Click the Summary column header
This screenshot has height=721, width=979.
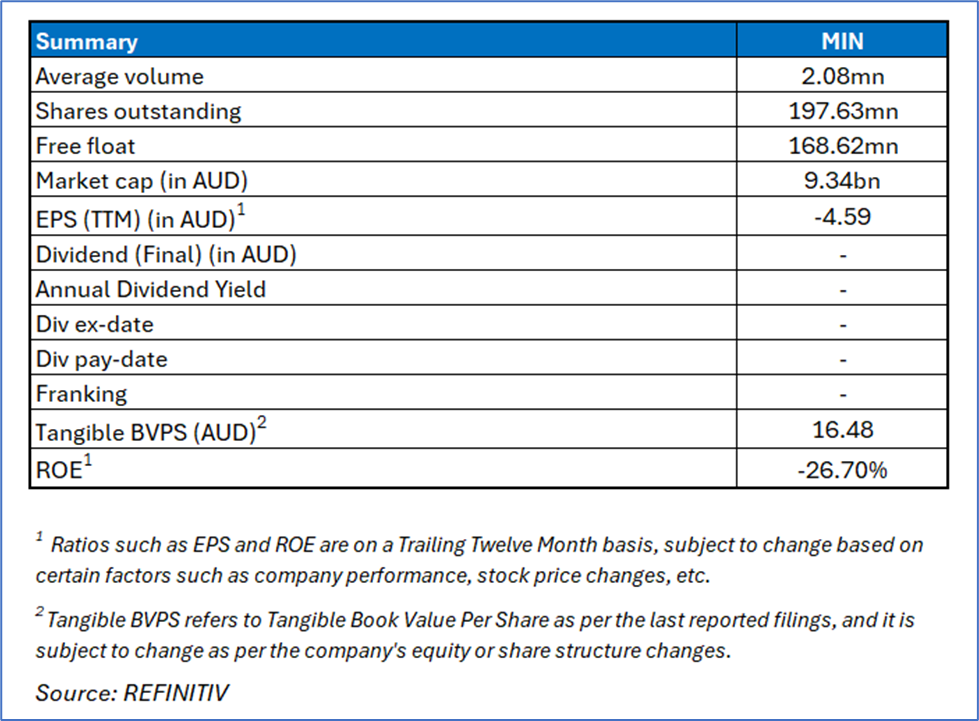(87, 42)
